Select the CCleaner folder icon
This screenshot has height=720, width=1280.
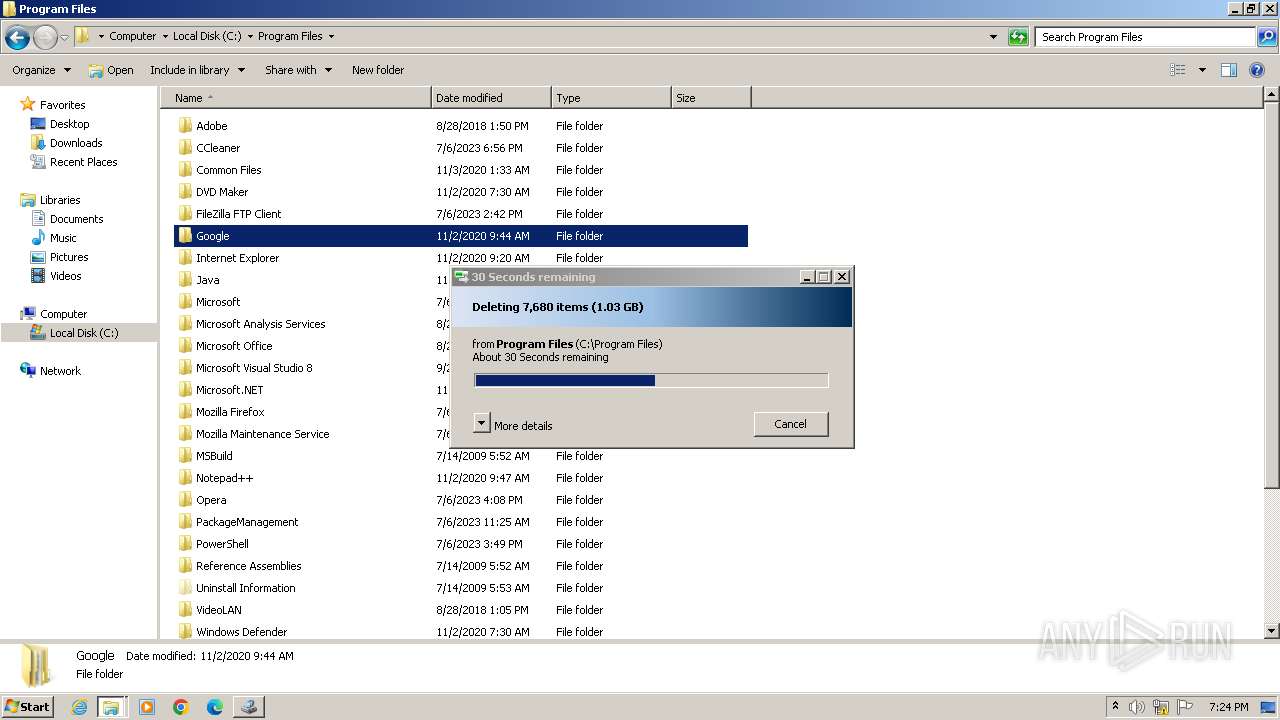(185, 148)
